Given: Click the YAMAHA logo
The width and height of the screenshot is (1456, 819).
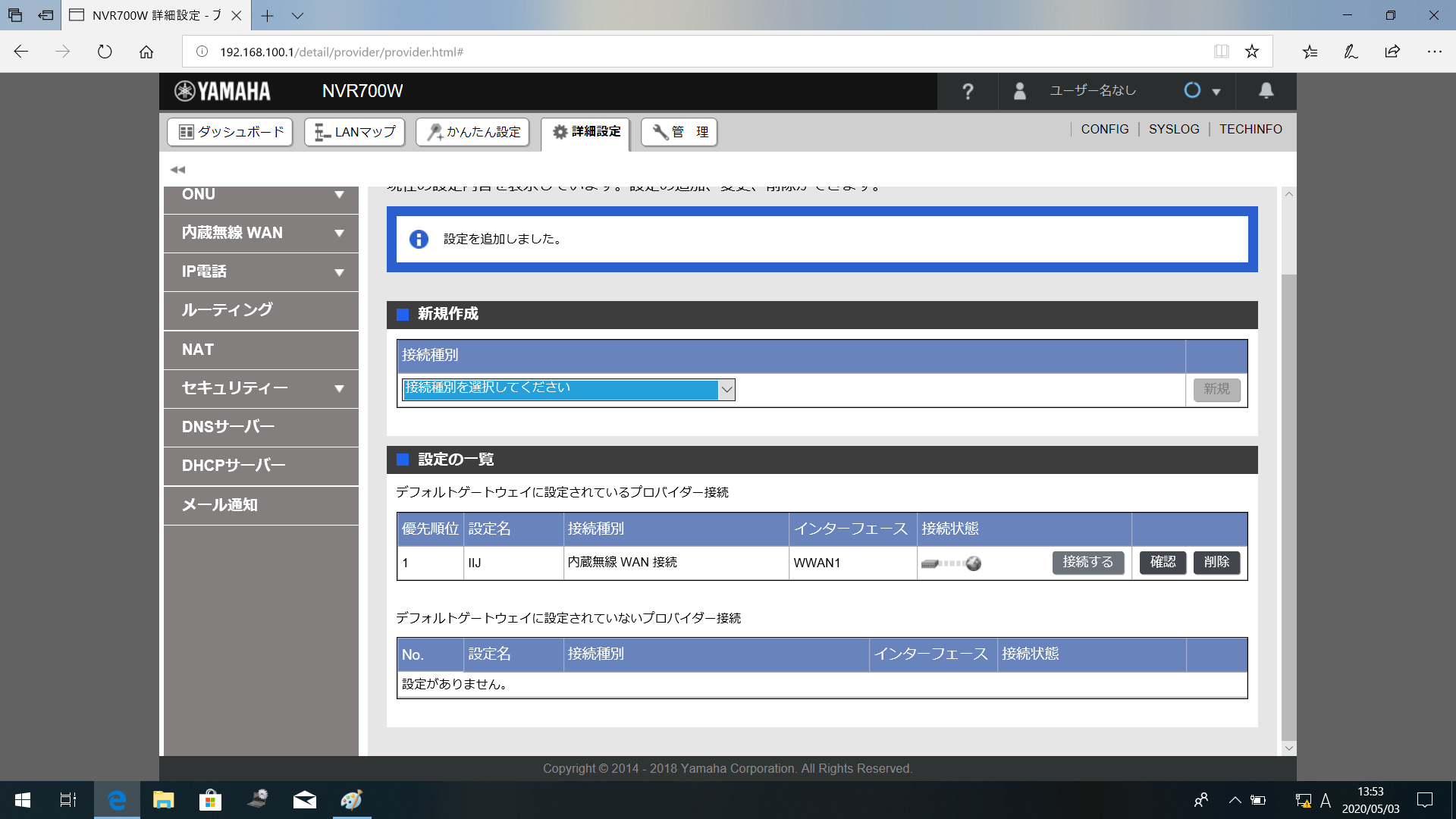Looking at the screenshot, I should pos(222,91).
